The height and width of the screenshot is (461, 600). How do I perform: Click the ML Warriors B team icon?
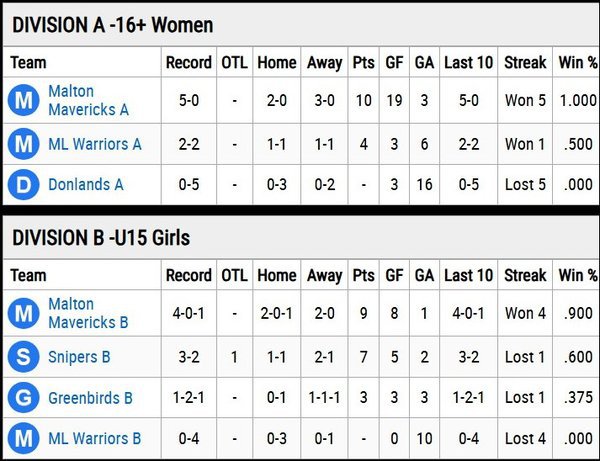[24, 438]
